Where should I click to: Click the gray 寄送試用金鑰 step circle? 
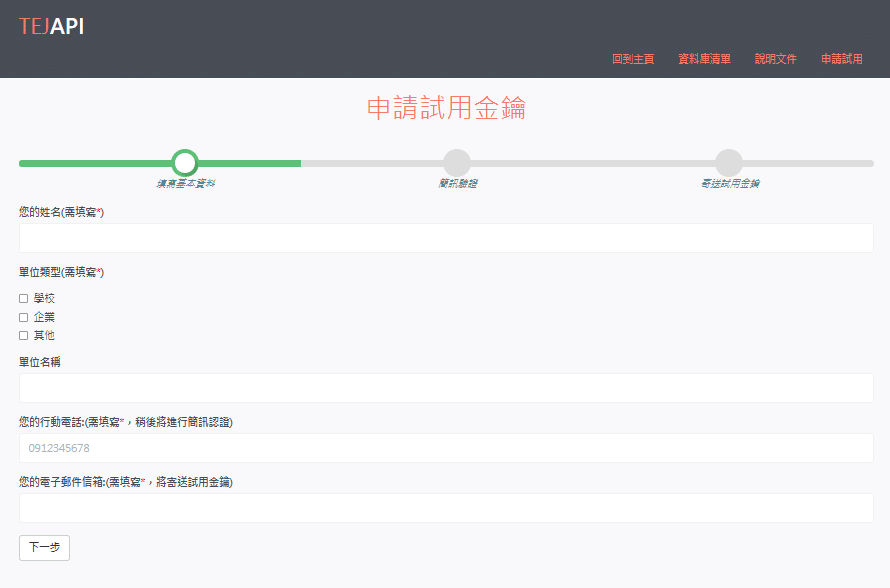pyautogui.click(x=729, y=163)
